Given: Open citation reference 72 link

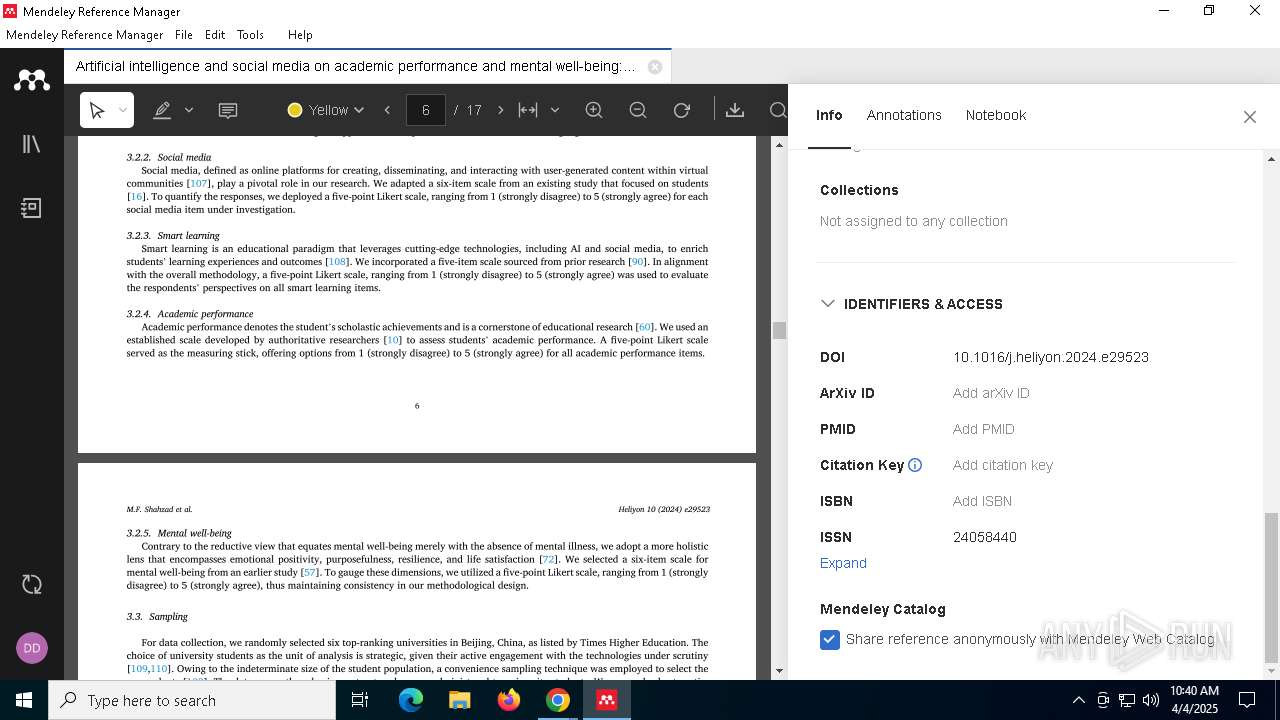Looking at the screenshot, I should click(x=548, y=559).
